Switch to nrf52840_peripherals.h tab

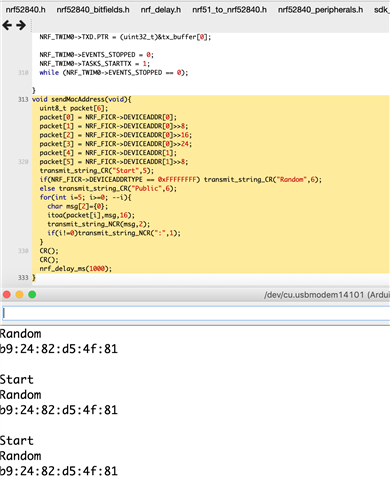point(320,10)
